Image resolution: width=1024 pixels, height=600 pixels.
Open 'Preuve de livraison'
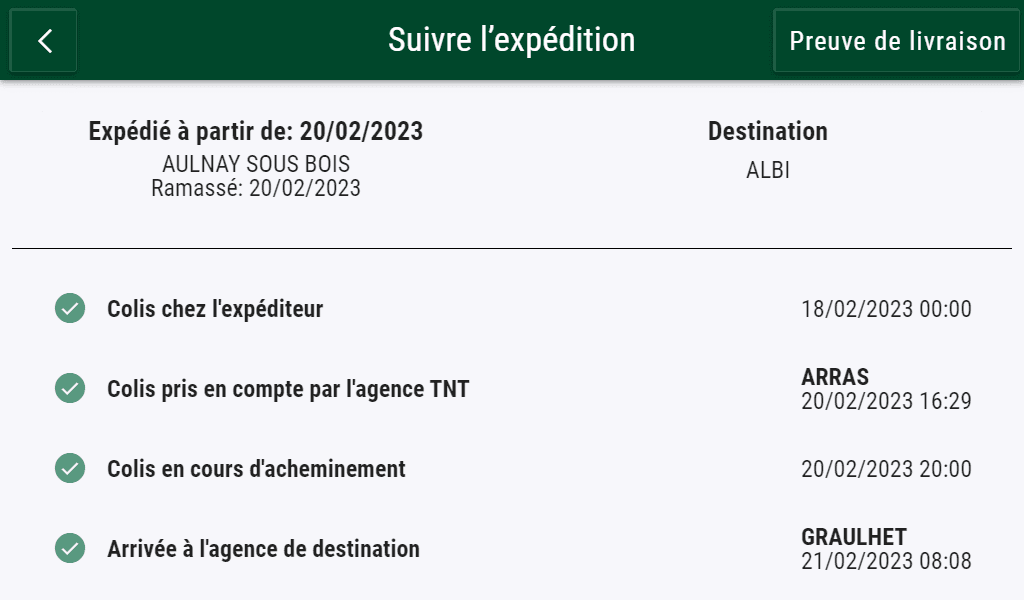pos(897,41)
